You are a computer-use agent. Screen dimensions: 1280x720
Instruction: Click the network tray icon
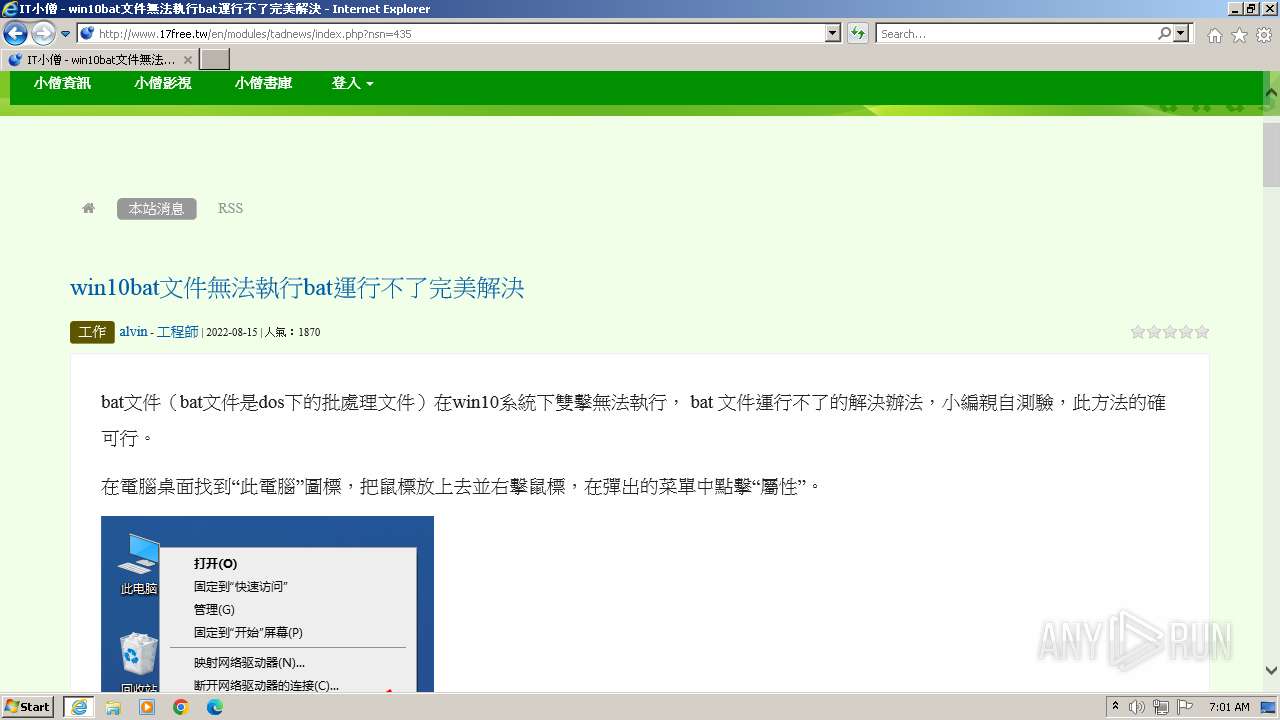point(1161,707)
